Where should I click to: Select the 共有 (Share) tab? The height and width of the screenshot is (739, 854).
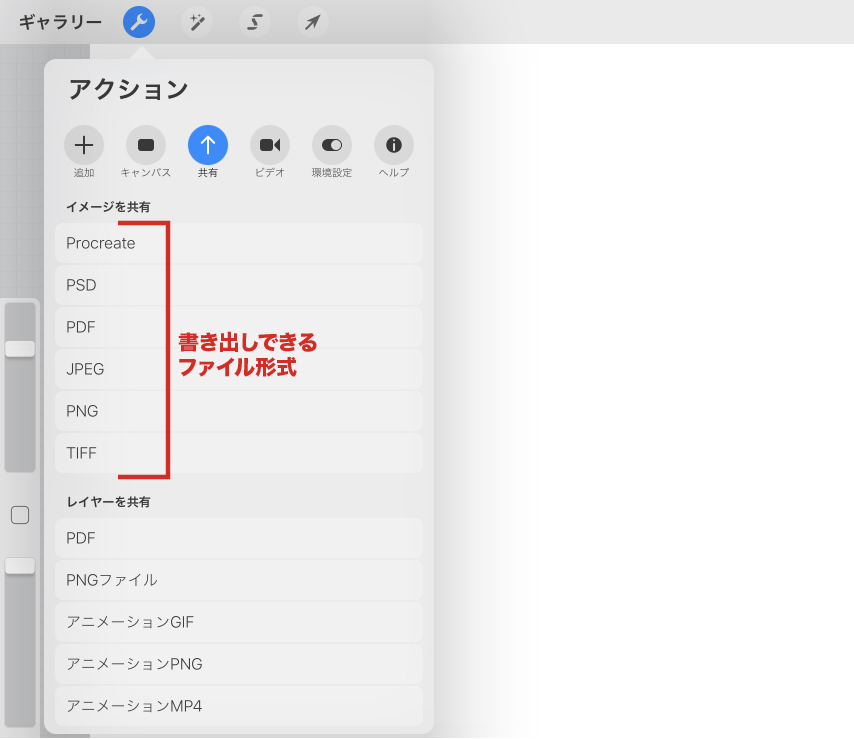[x=208, y=152]
